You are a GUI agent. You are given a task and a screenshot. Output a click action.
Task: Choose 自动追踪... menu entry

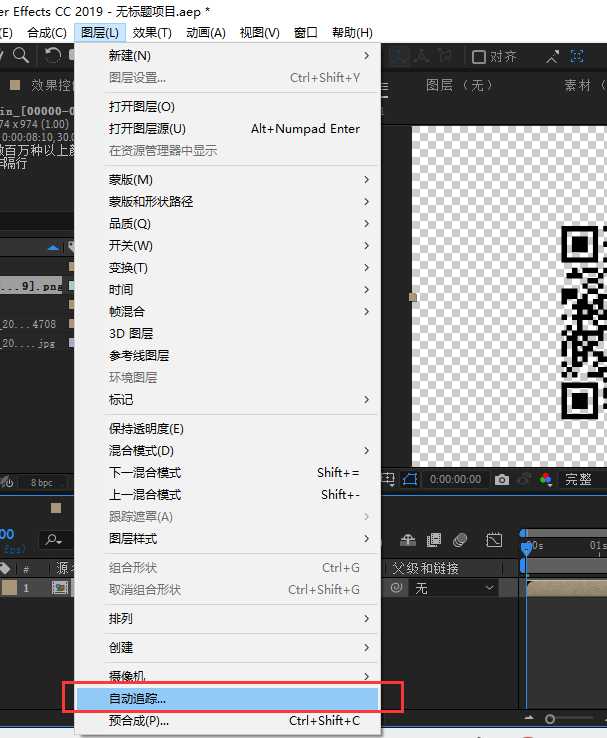(x=228, y=698)
